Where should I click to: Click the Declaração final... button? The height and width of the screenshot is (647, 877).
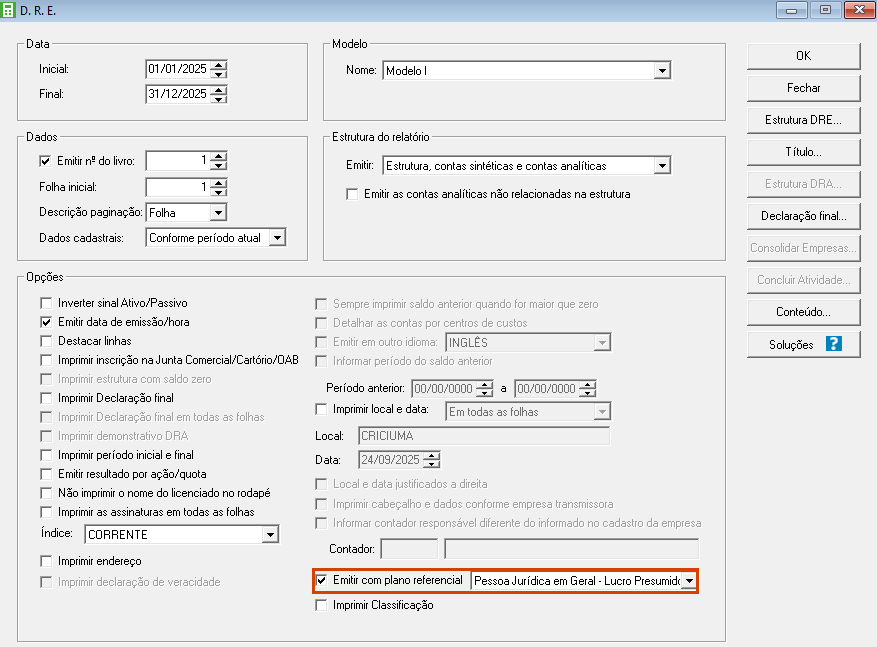click(803, 216)
